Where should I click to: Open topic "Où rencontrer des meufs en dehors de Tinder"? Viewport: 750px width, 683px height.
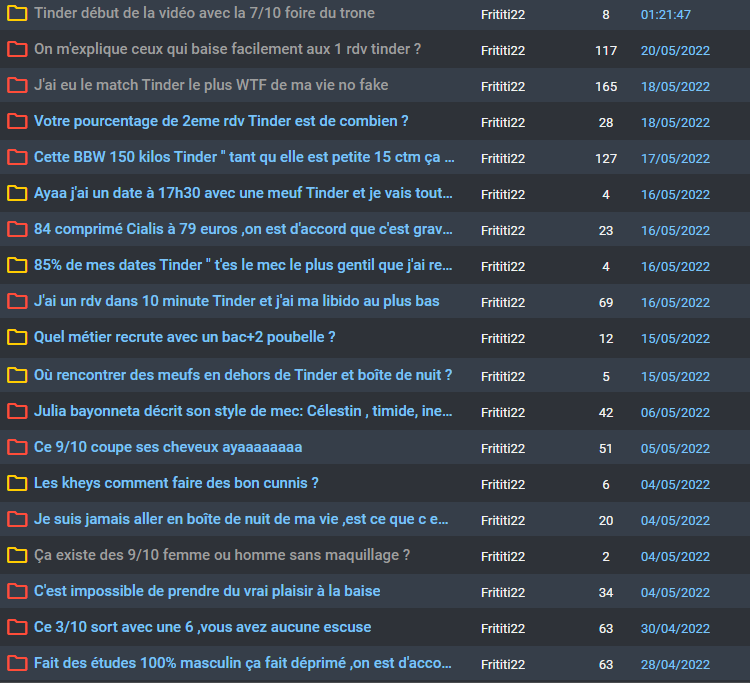point(243,375)
